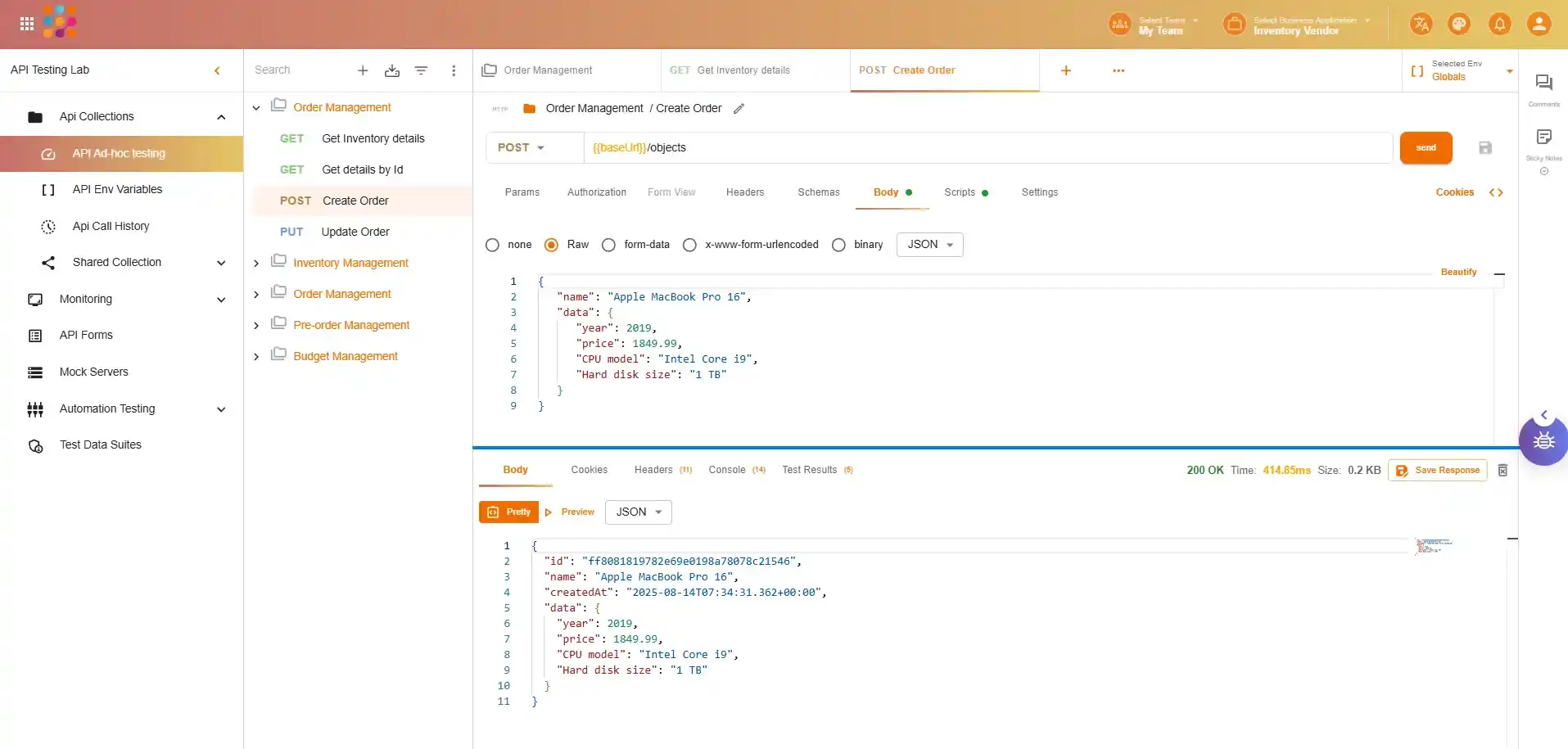Open the Test Results response tab
This screenshot has height=749, width=1568.
pyautogui.click(x=809, y=470)
